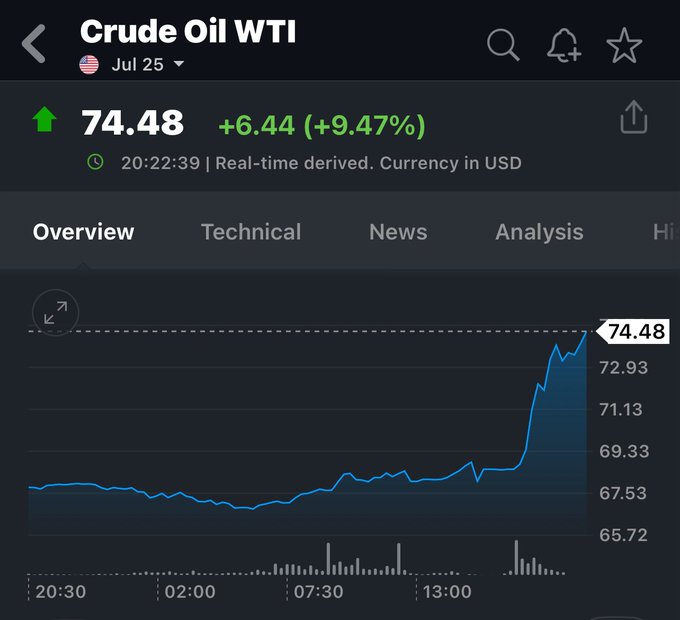Image resolution: width=680 pixels, height=620 pixels.
Task: Go back using the left chevron
Action: click(35, 45)
